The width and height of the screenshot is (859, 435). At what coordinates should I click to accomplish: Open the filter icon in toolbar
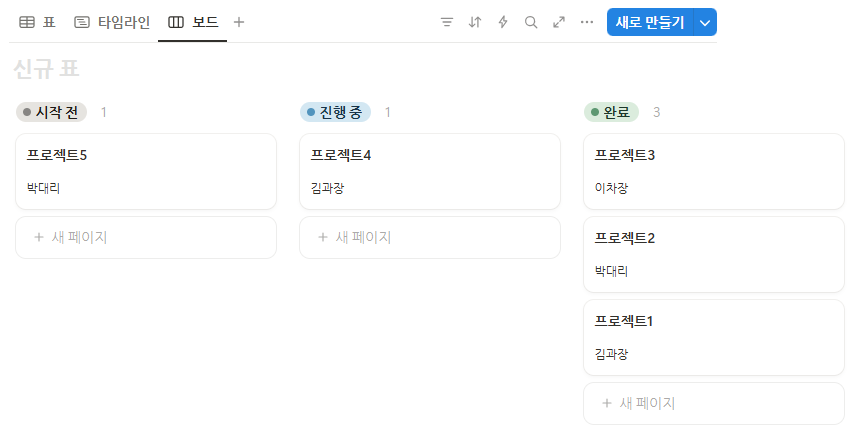tap(447, 22)
